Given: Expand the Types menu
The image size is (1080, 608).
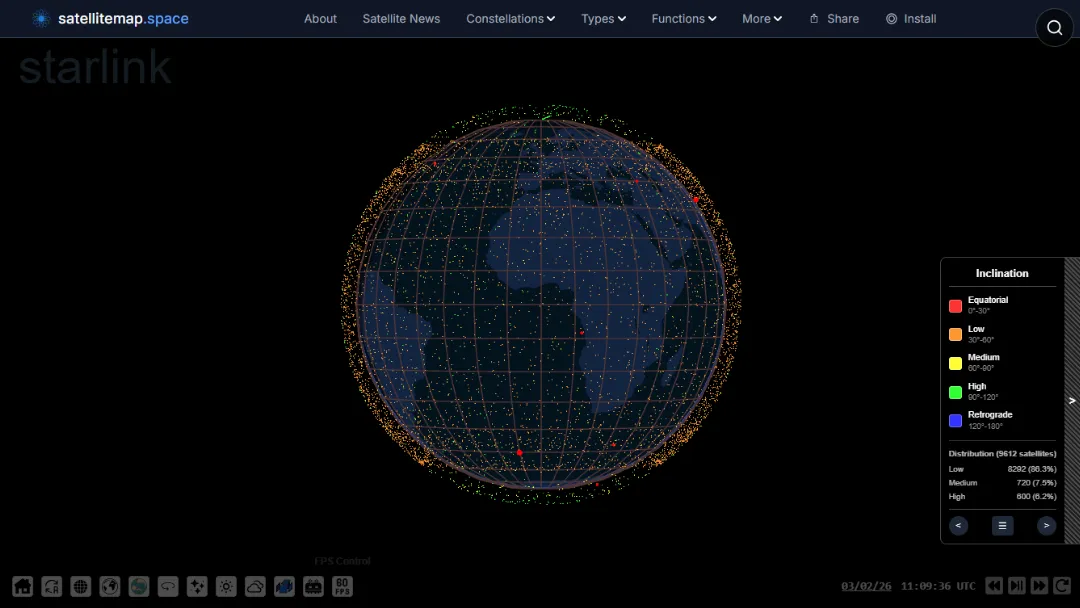Looking at the screenshot, I should click(x=603, y=18).
